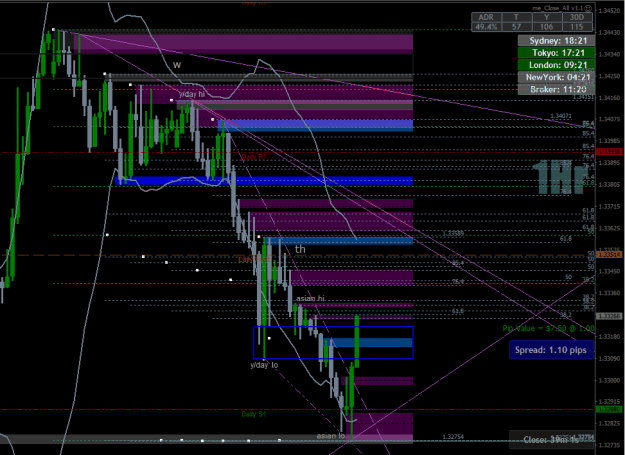Click the Y header cell in ADR table
The image size is (625, 455).
pos(546,17)
